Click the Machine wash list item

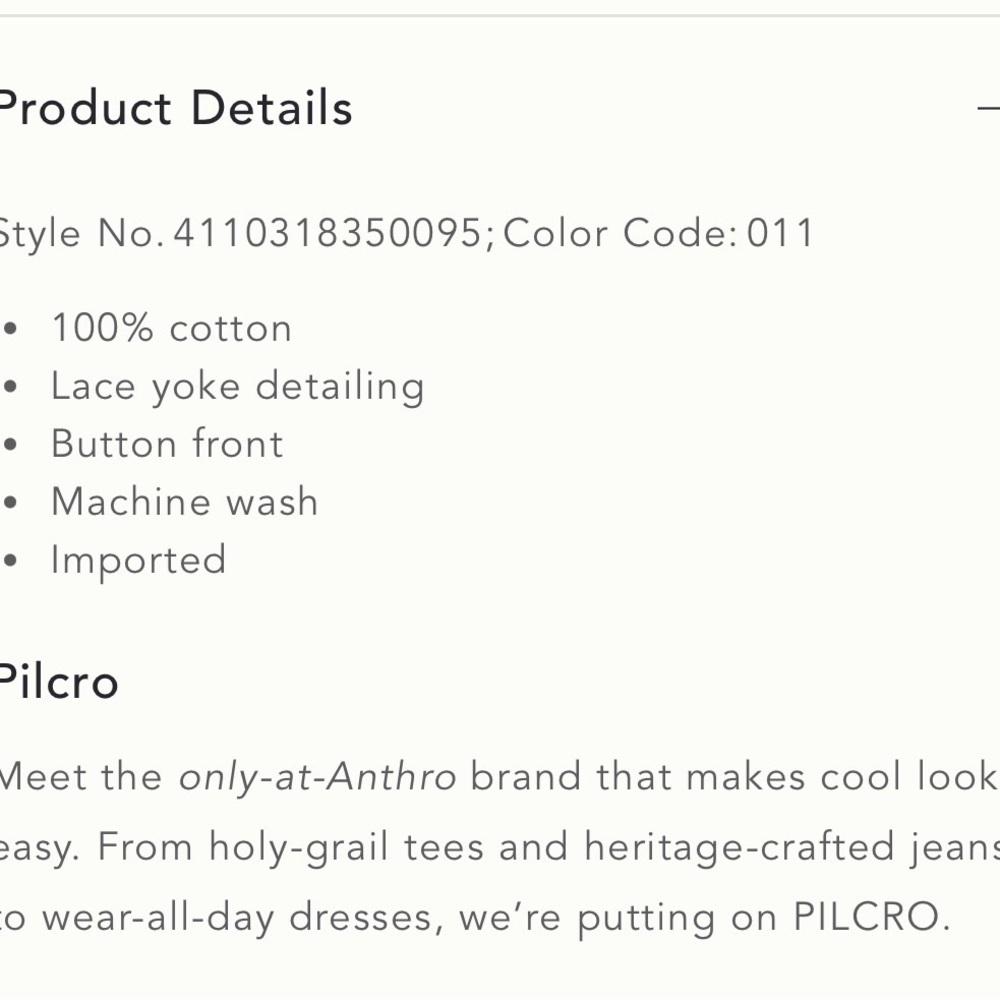[x=184, y=501]
